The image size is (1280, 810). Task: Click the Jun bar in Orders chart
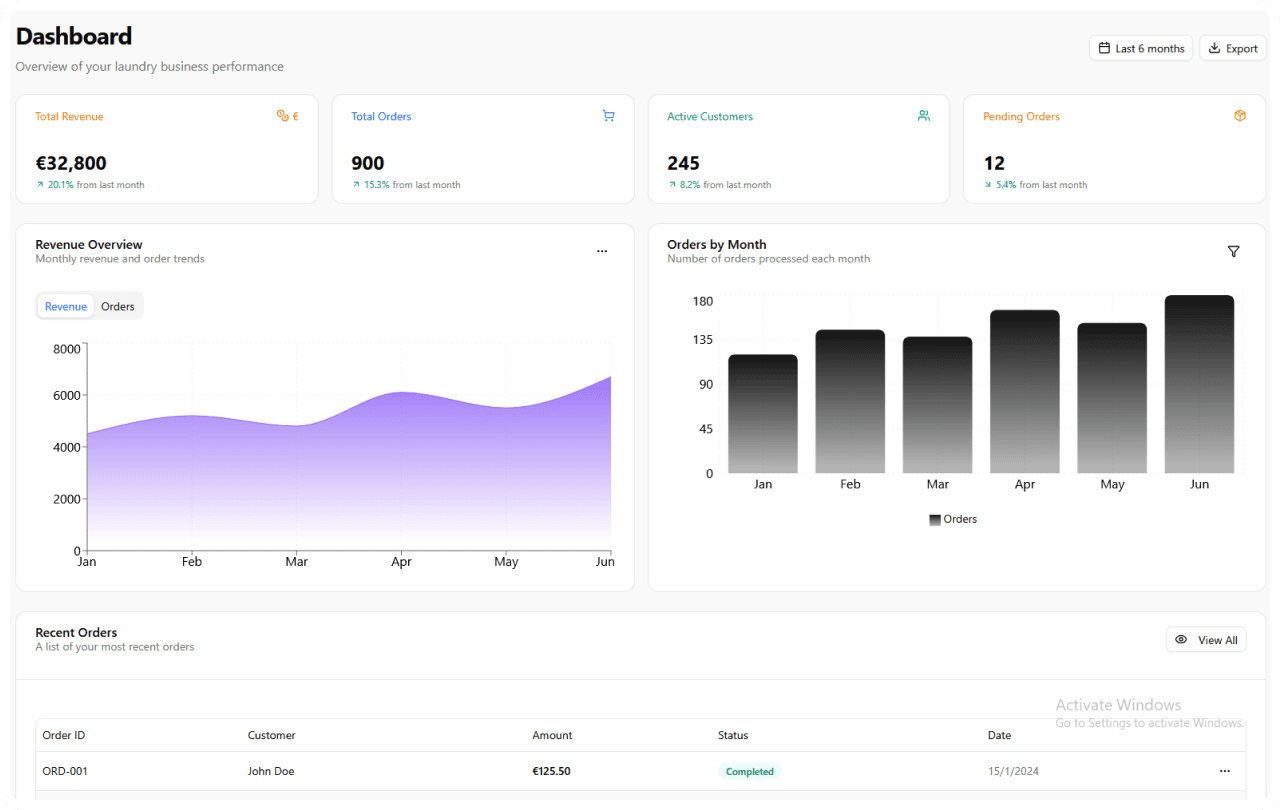click(x=1199, y=384)
